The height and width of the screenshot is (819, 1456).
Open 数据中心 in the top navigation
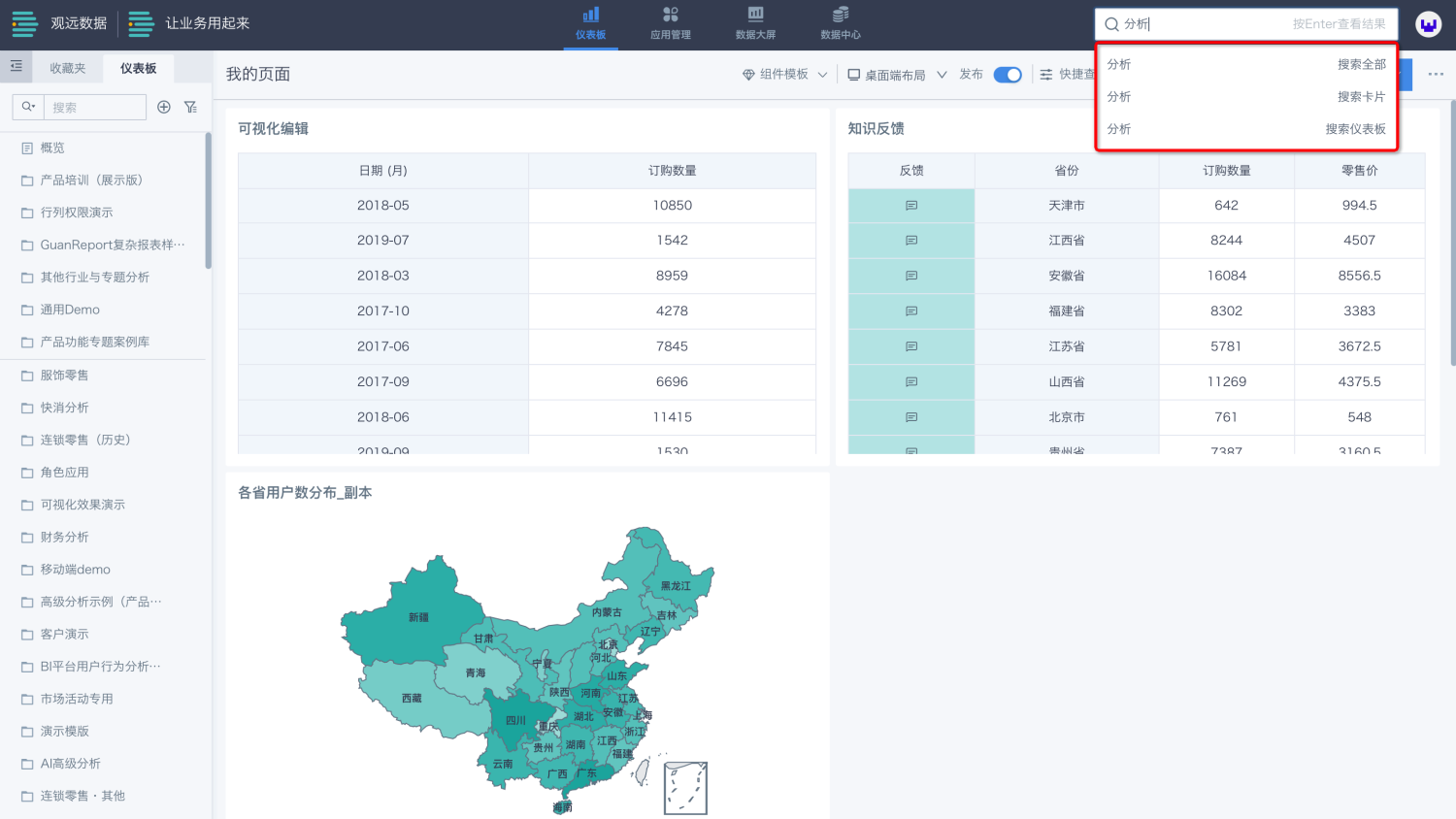coord(841,24)
